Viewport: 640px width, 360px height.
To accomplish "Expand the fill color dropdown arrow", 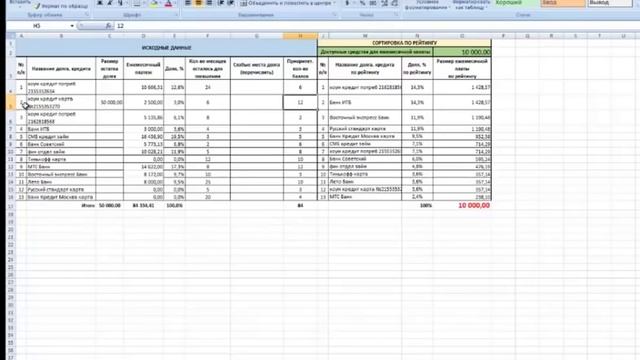I will (x=160, y=3).
